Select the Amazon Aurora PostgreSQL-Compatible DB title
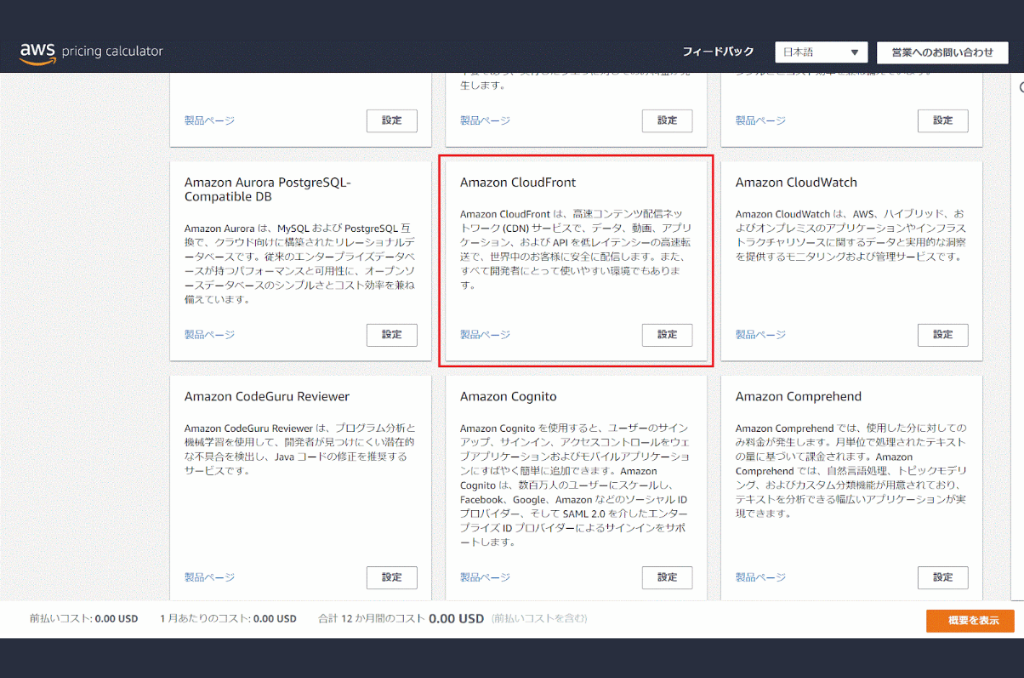 coord(268,189)
